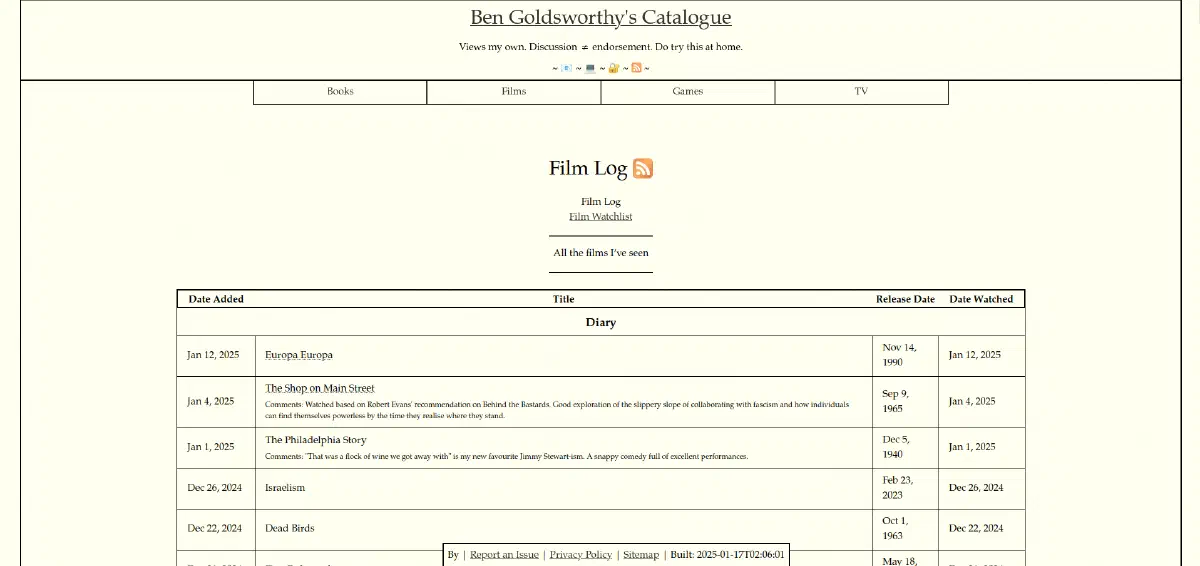Open The Shop on Main Street entry
Screen dimensions: 1200x566
[320, 388]
